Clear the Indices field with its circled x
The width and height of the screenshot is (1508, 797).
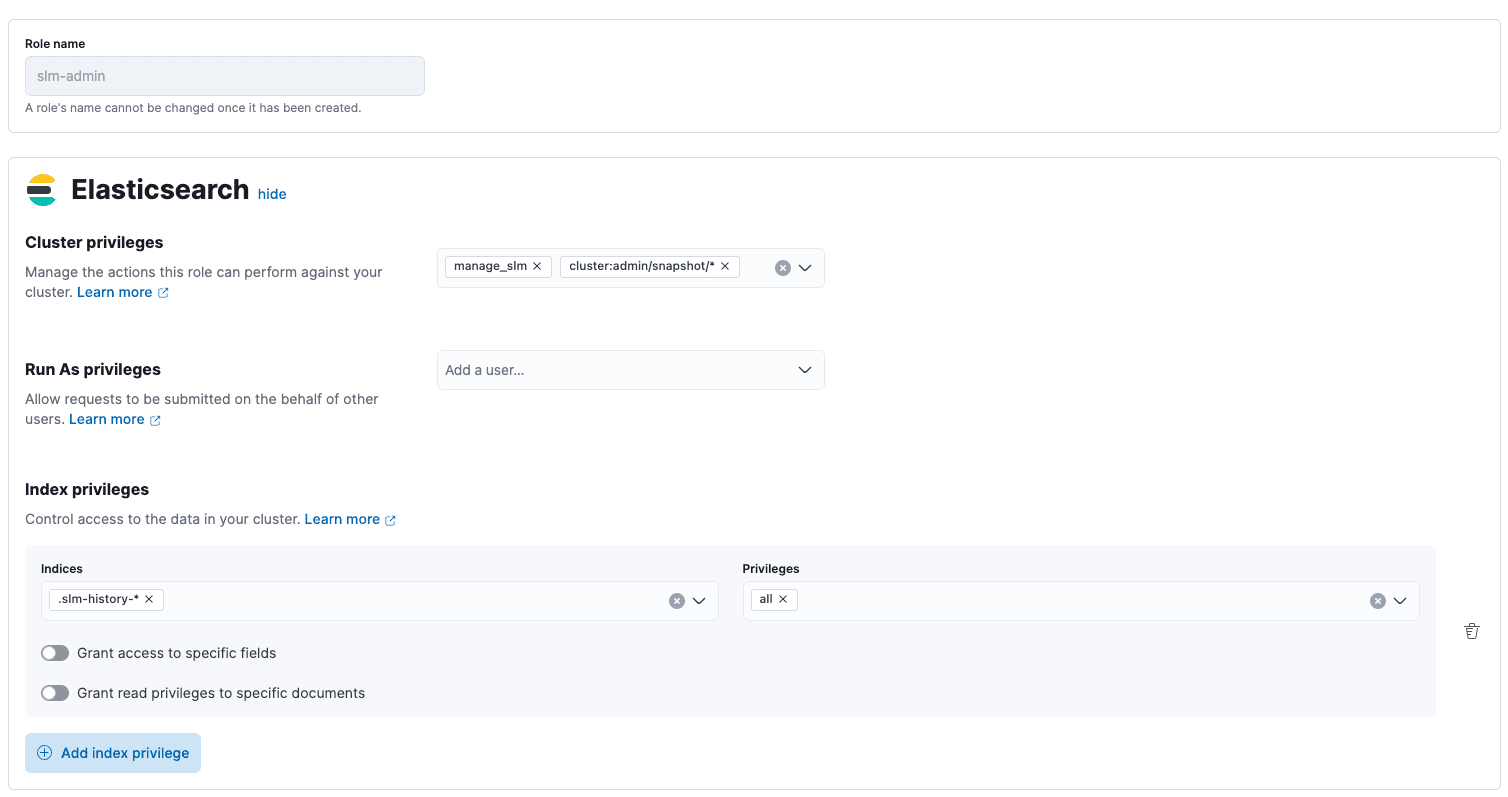click(677, 600)
